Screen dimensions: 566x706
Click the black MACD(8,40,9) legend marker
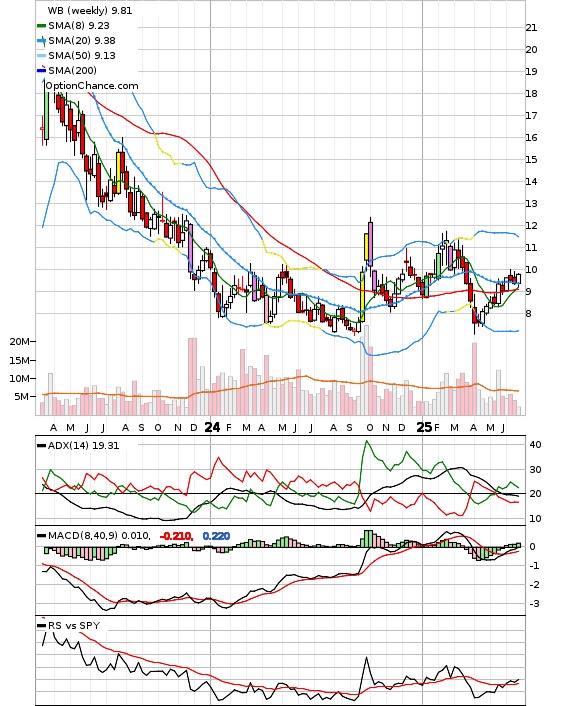pos(41,536)
